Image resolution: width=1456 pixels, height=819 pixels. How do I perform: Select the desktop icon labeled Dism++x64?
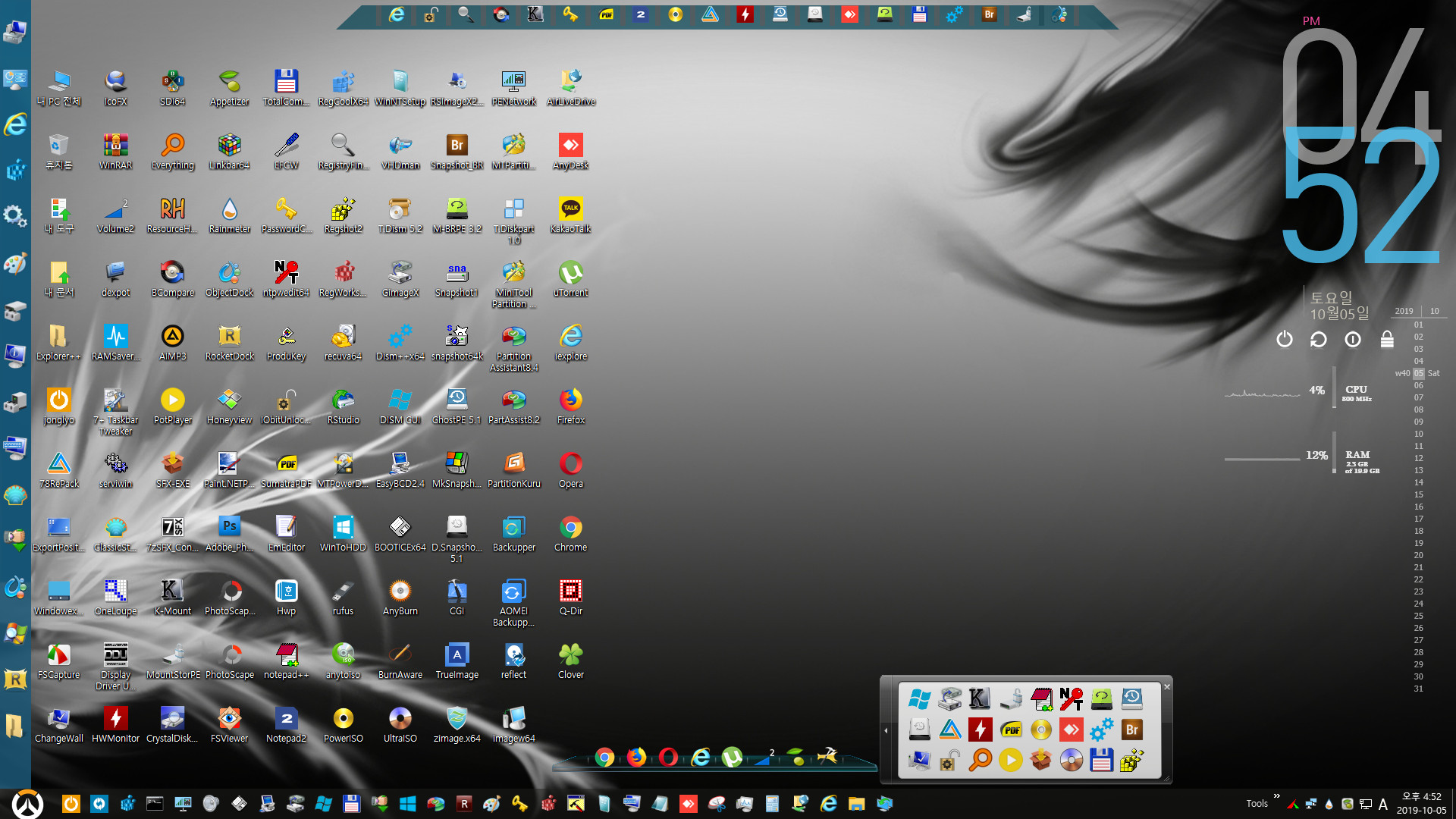click(x=400, y=342)
